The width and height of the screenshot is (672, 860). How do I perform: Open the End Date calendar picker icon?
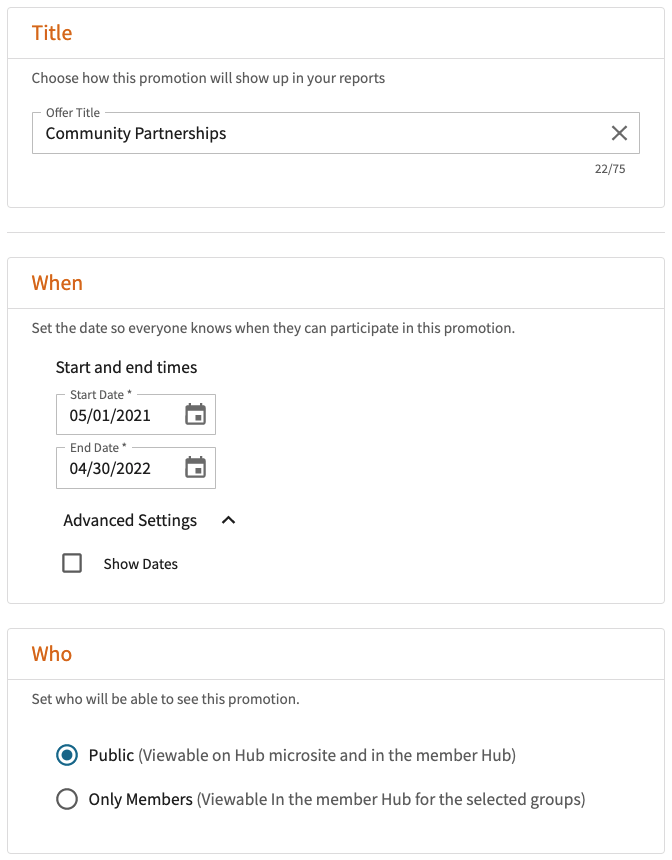pos(195,468)
